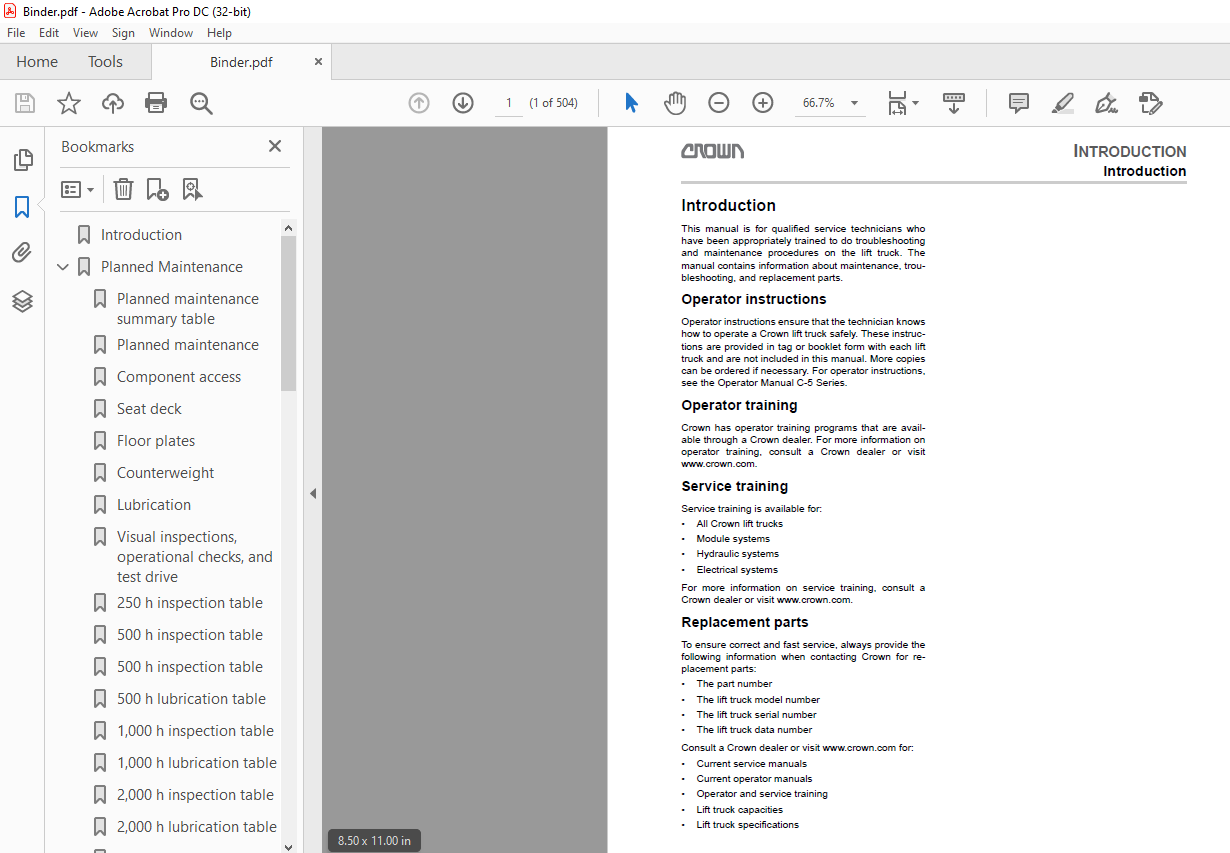Open the View menu
1230x853 pixels.
[86, 33]
